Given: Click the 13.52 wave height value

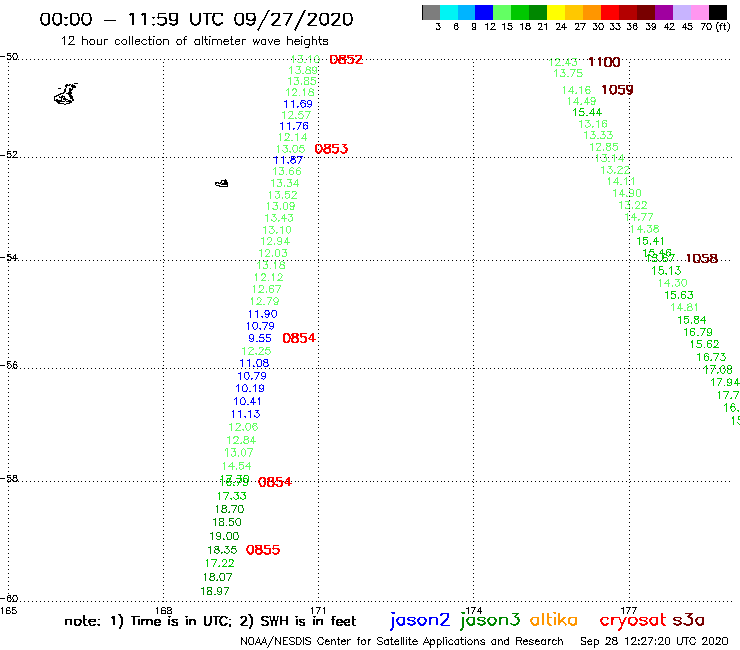Looking at the screenshot, I should 283,195.
